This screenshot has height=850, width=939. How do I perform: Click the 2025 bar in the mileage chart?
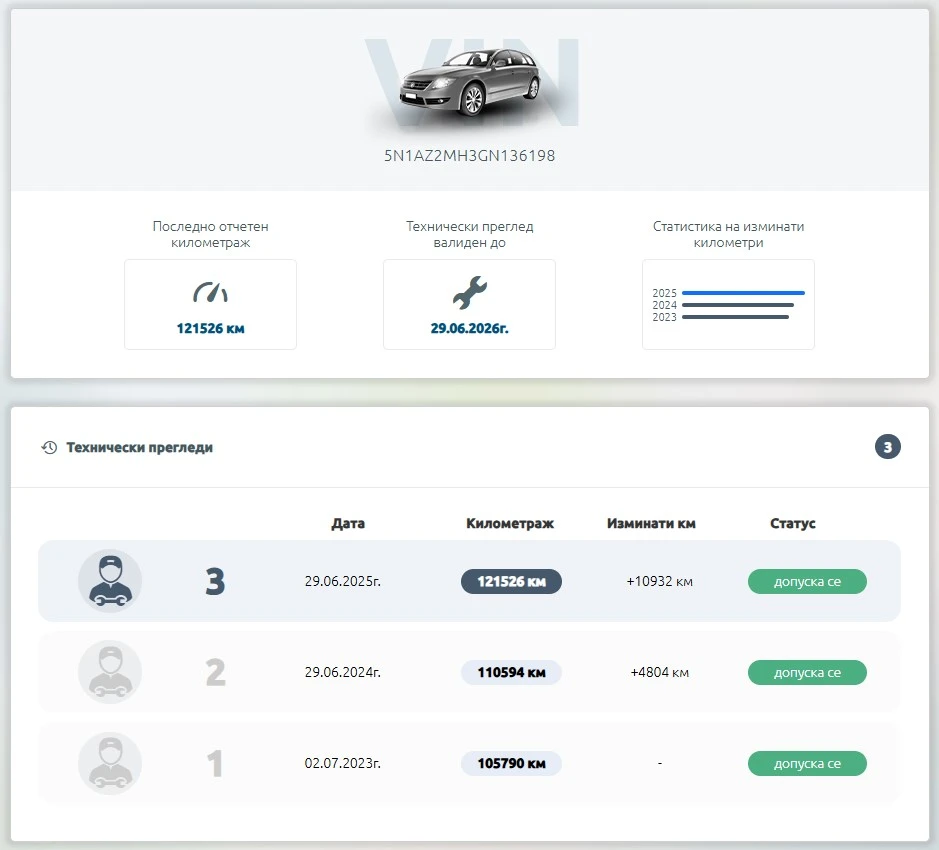745,293
